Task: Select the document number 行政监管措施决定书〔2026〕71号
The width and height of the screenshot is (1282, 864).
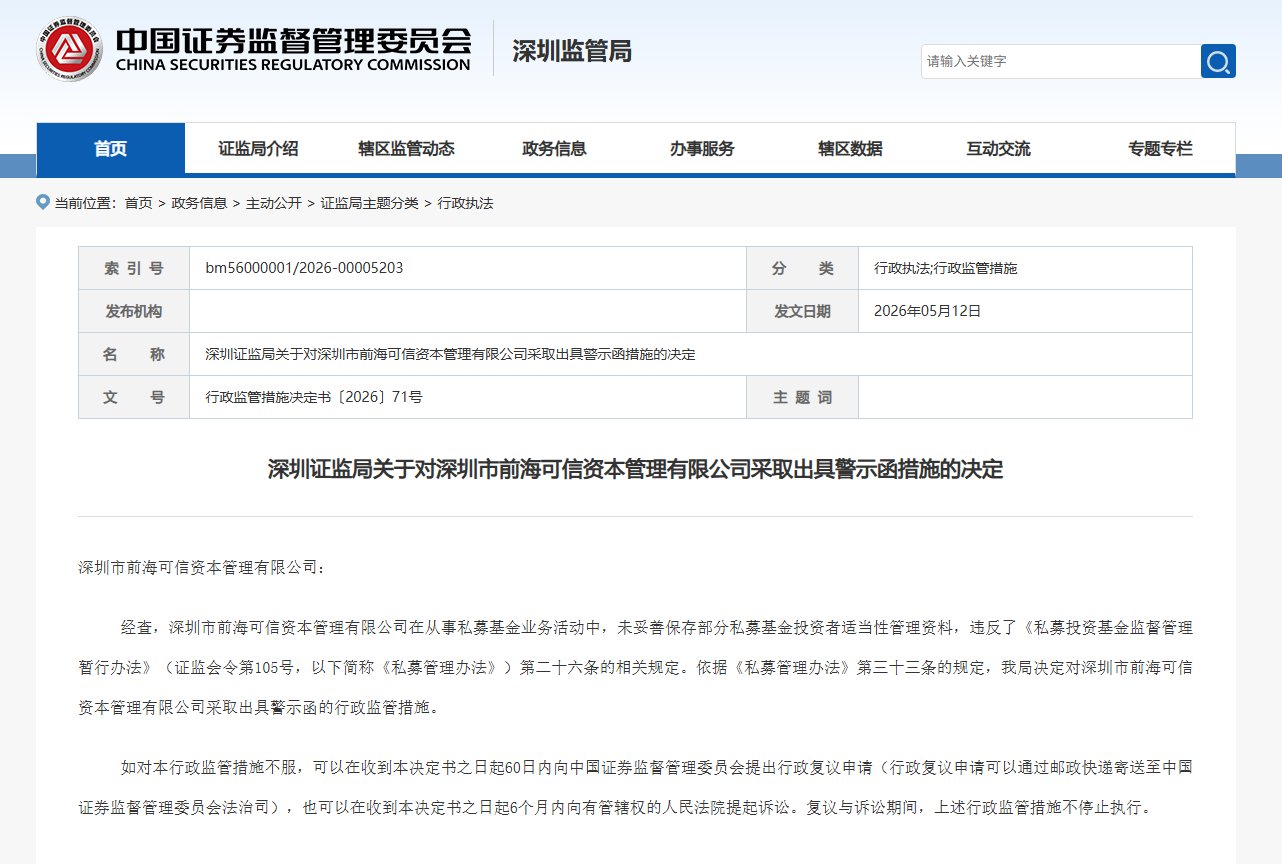Action: 314,397
